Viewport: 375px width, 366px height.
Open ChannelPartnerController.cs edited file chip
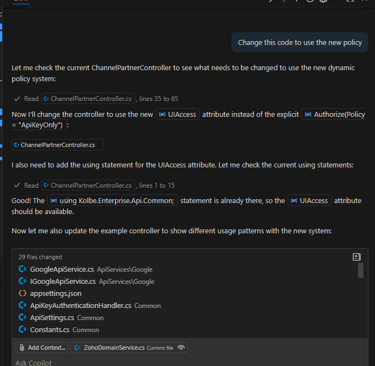tap(57, 145)
